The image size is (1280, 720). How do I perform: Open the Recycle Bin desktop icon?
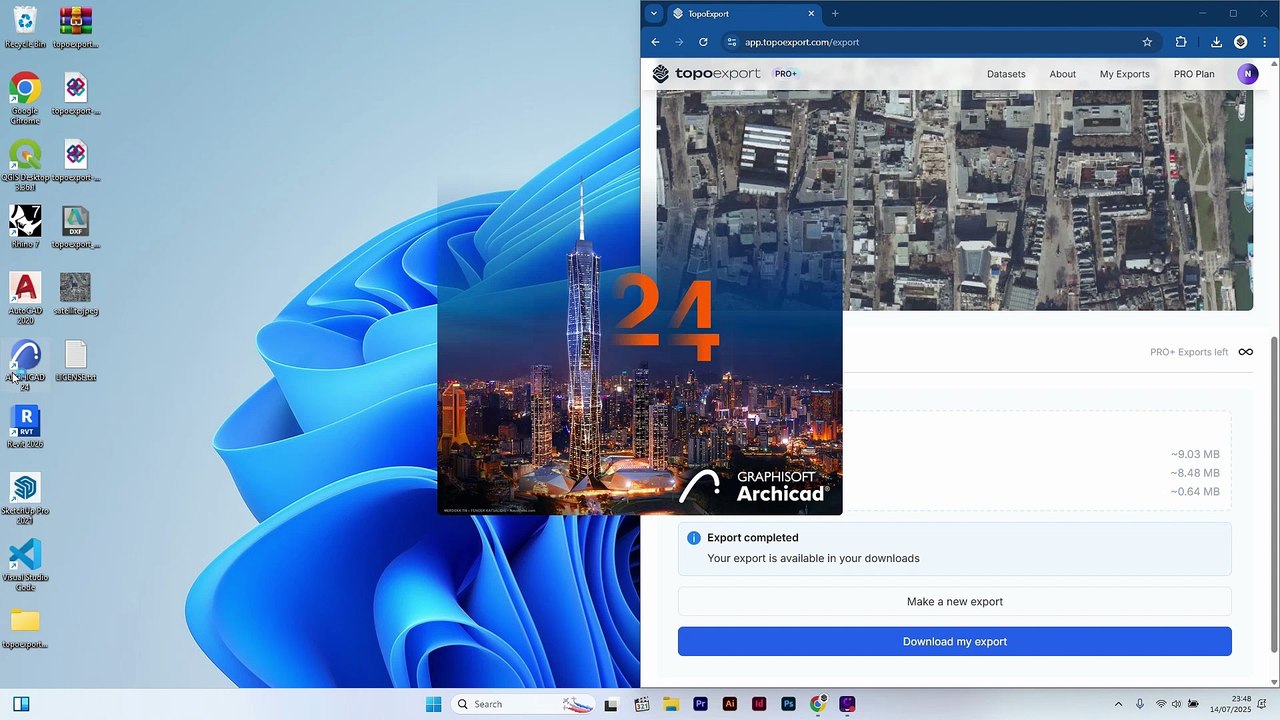25,27
